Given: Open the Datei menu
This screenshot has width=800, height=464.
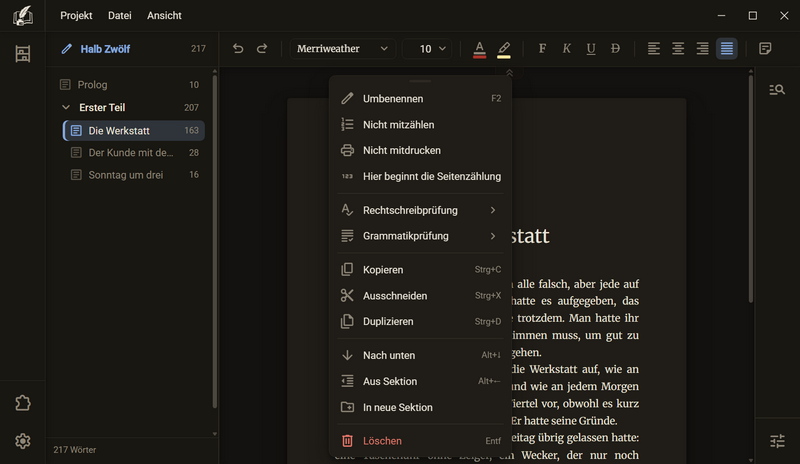Looking at the screenshot, I should coord(119,16).
